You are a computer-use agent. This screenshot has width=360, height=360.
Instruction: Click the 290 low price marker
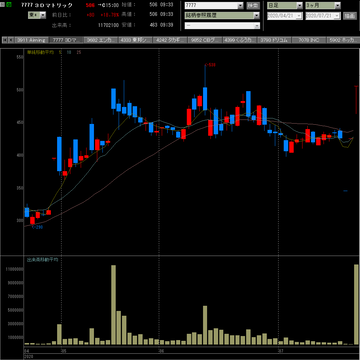(x=37, y=227)
